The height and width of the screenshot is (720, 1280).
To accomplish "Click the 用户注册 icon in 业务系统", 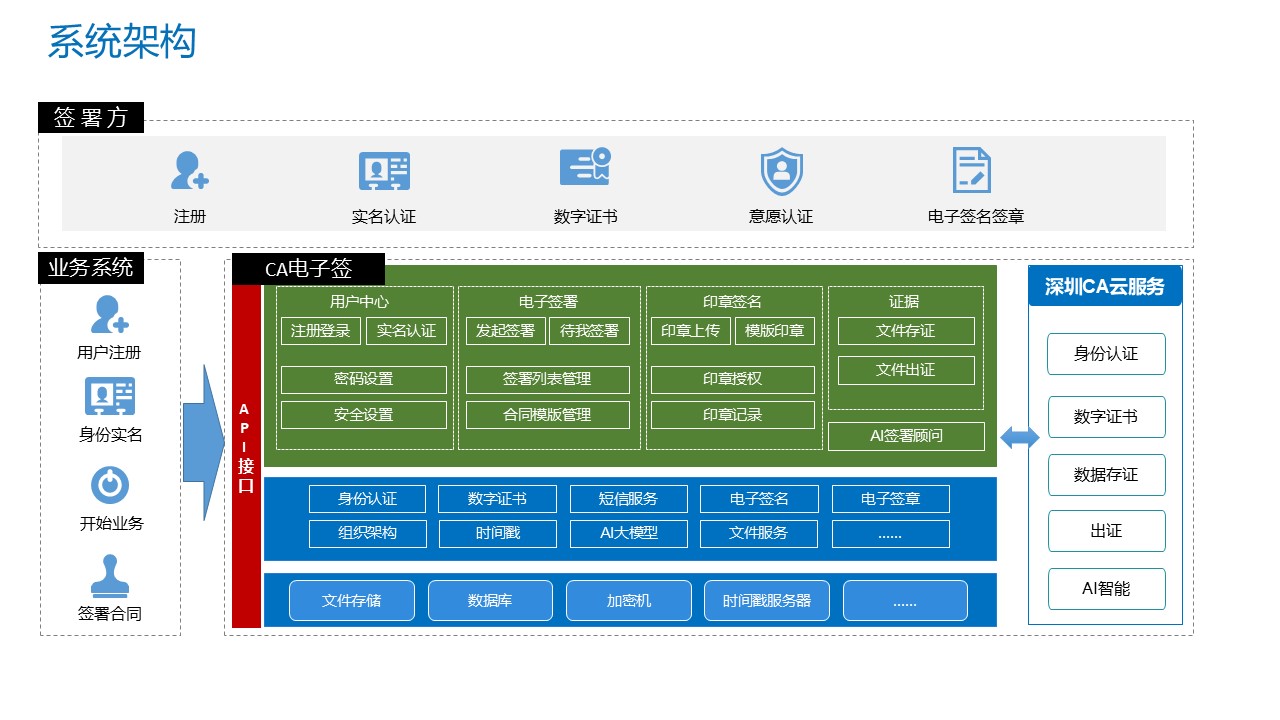I will [109, 315].
